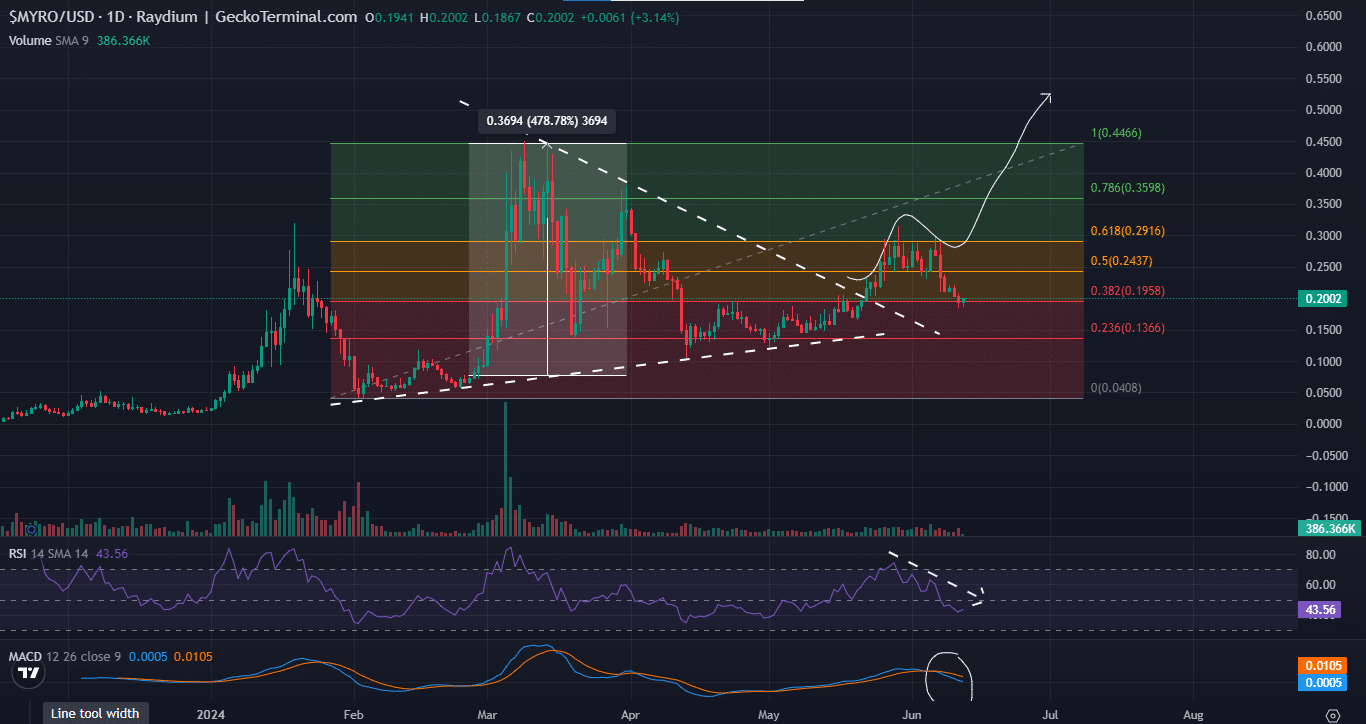Click the Line tool width tooltip
1366x724 pixels.
95,713
